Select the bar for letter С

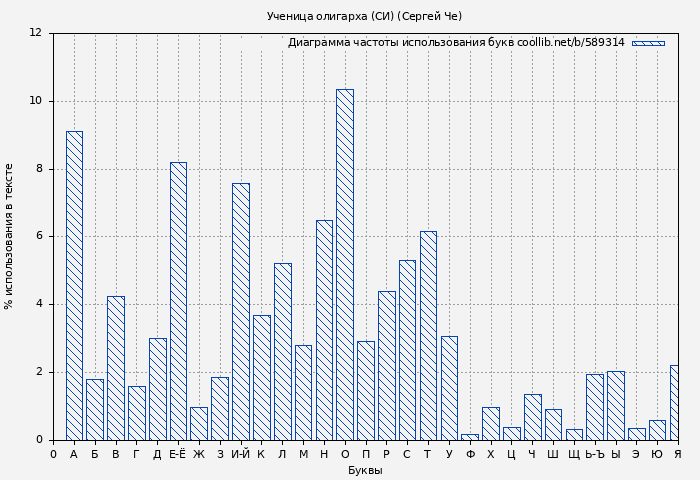407,350
